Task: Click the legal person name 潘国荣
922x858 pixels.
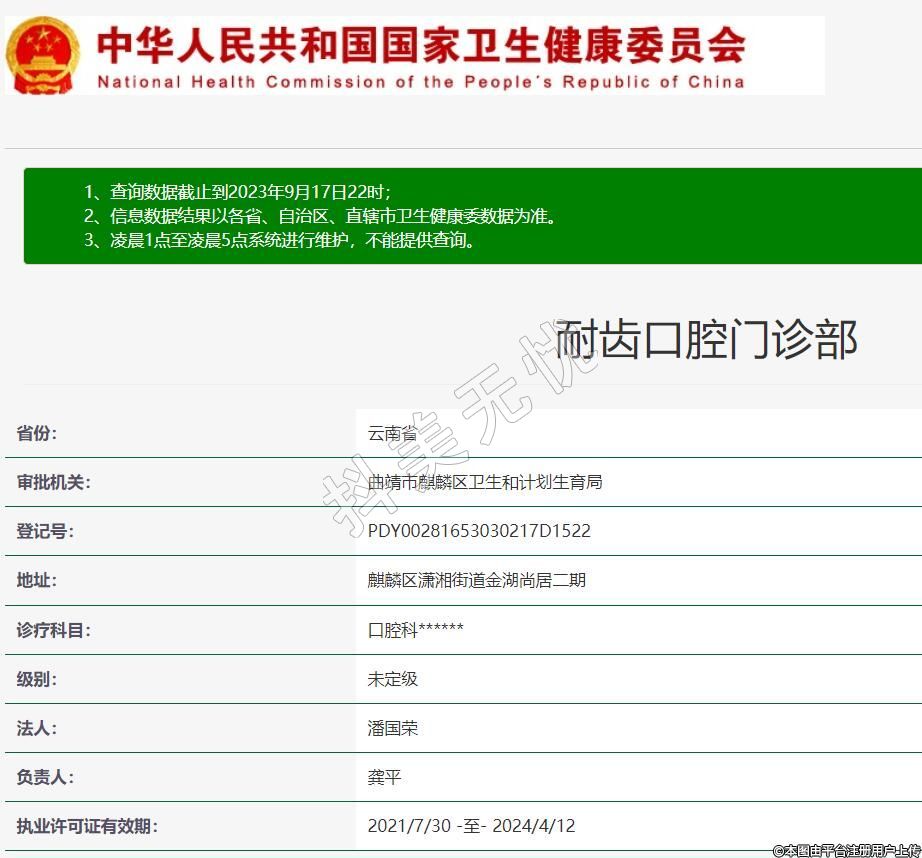Action: click(x=392, y=728)
